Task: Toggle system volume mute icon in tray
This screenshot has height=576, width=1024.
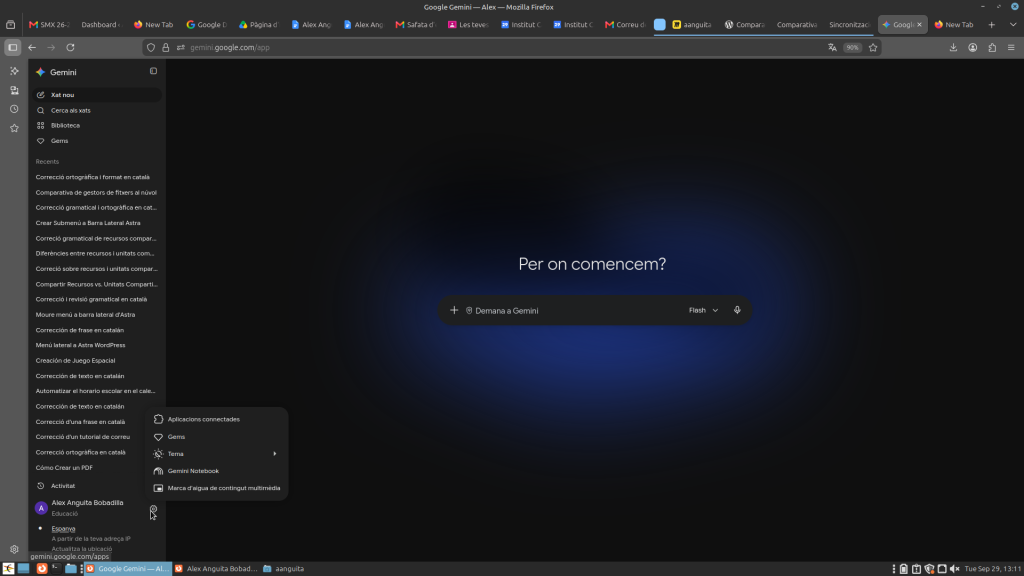Action: click(x=954, y=569)
